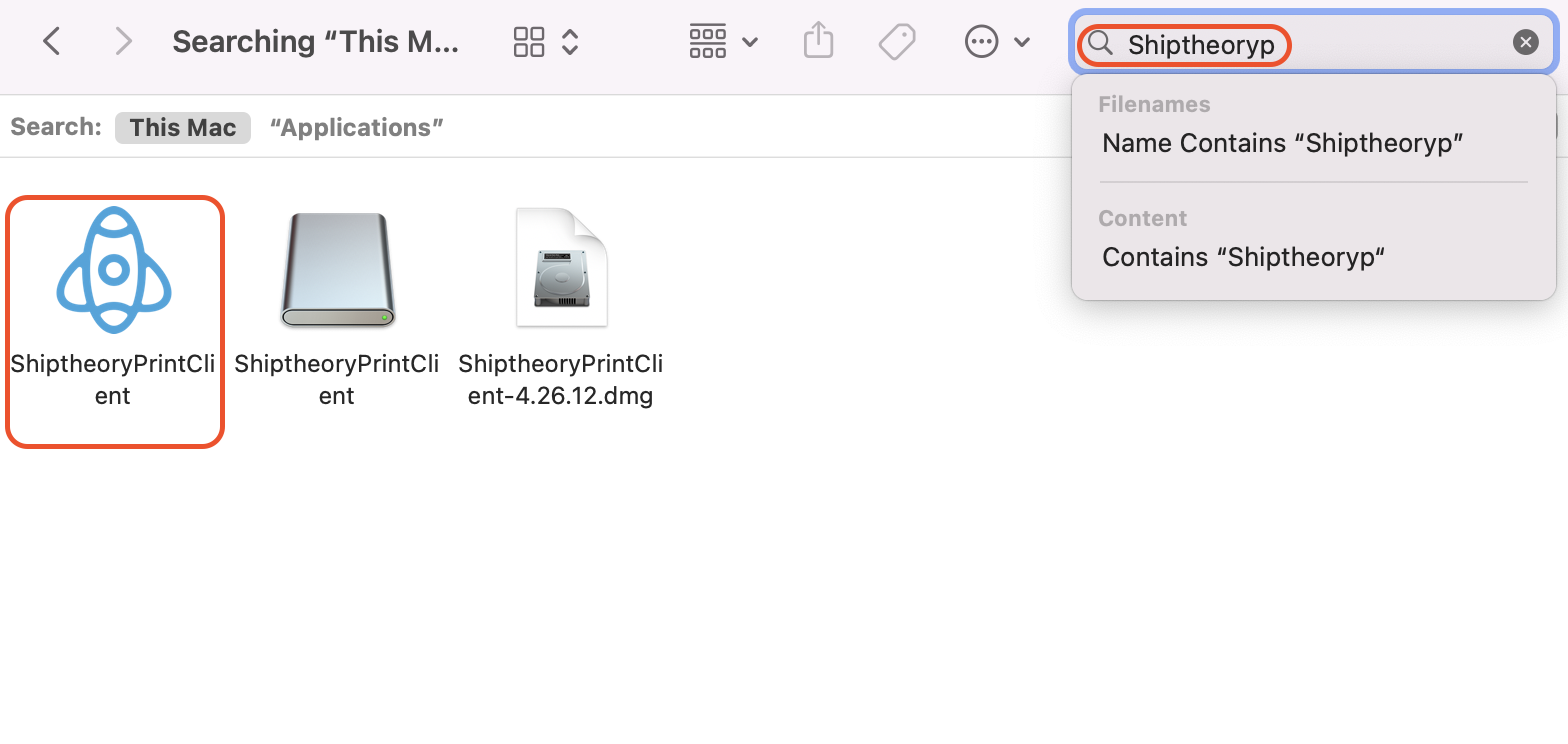Switch to icon grid view

(529, 41)
